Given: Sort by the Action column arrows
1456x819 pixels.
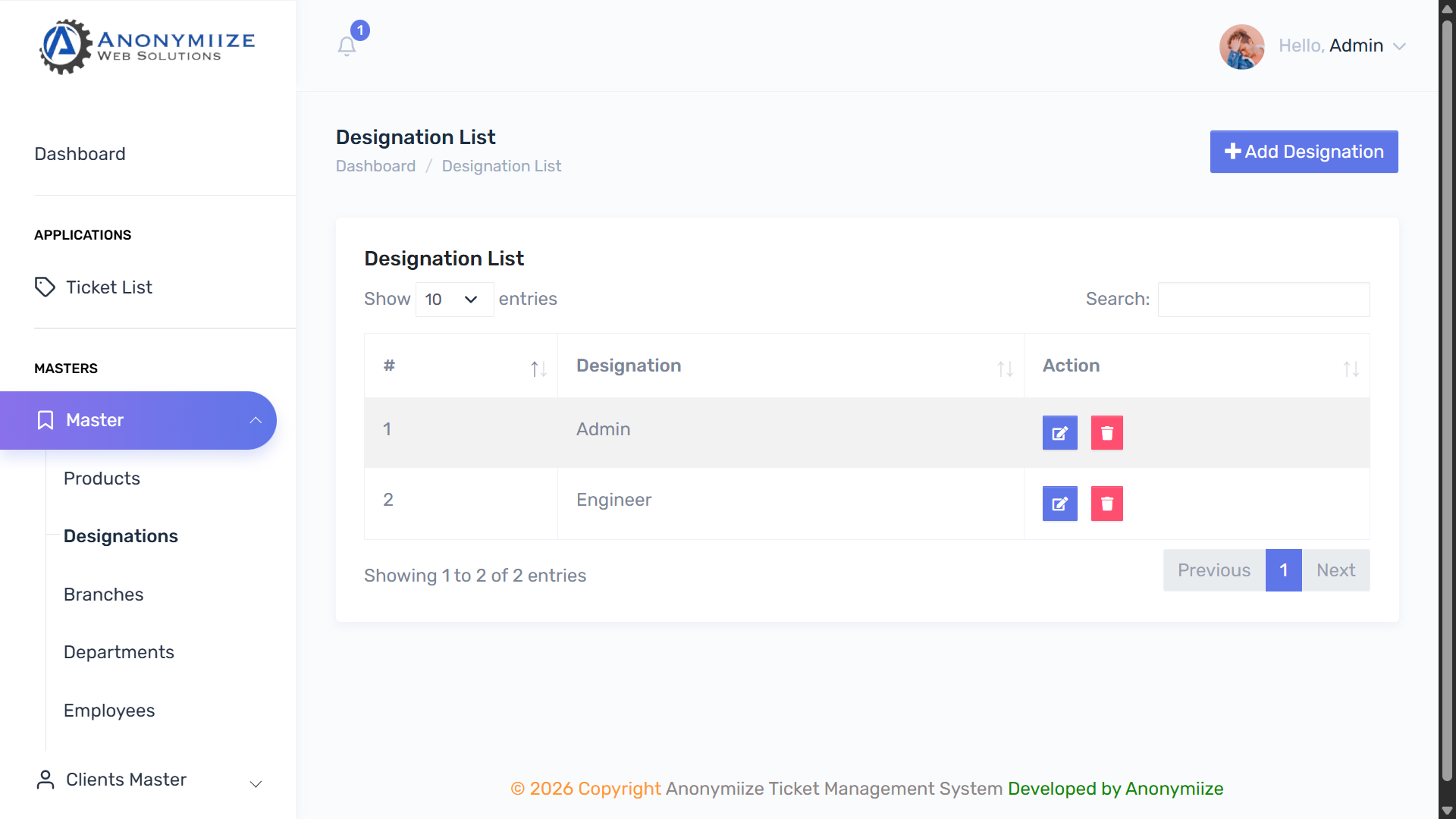Looking at the screenshot, I should pyautogui.click(x=1351, y=369).
